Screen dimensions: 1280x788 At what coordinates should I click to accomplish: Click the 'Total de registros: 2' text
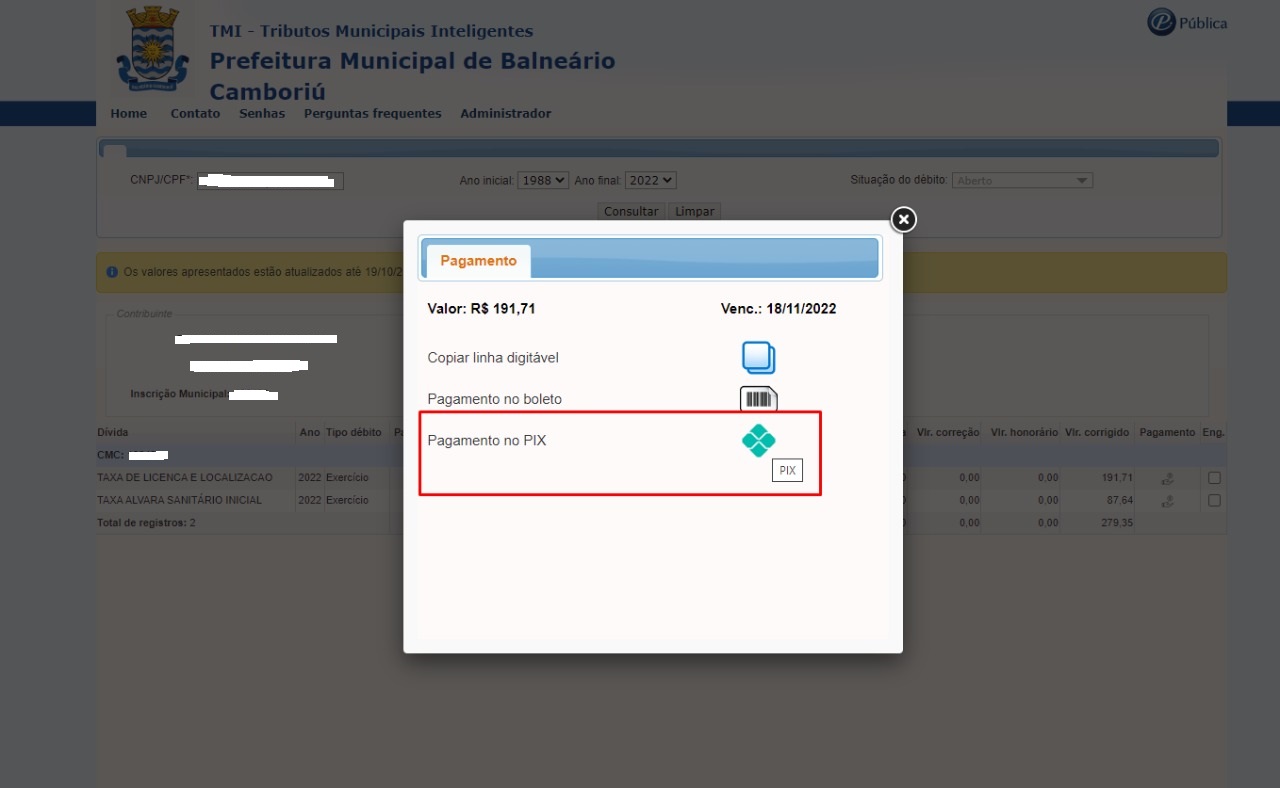pos(147,523)
